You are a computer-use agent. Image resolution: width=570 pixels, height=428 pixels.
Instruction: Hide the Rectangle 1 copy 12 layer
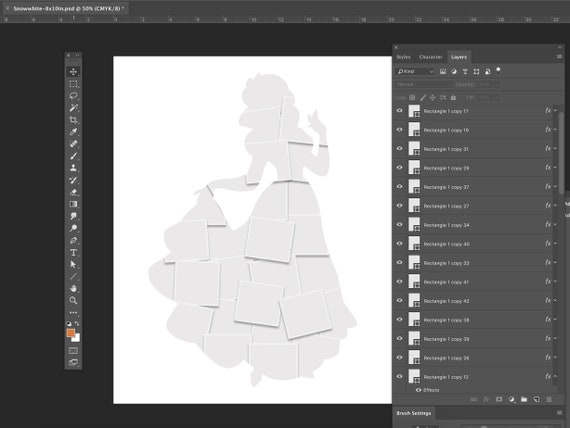(x=400, y=377)
